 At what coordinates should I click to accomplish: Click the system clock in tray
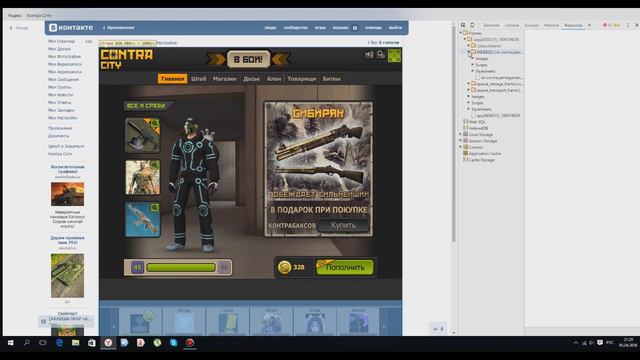(628, 342)
